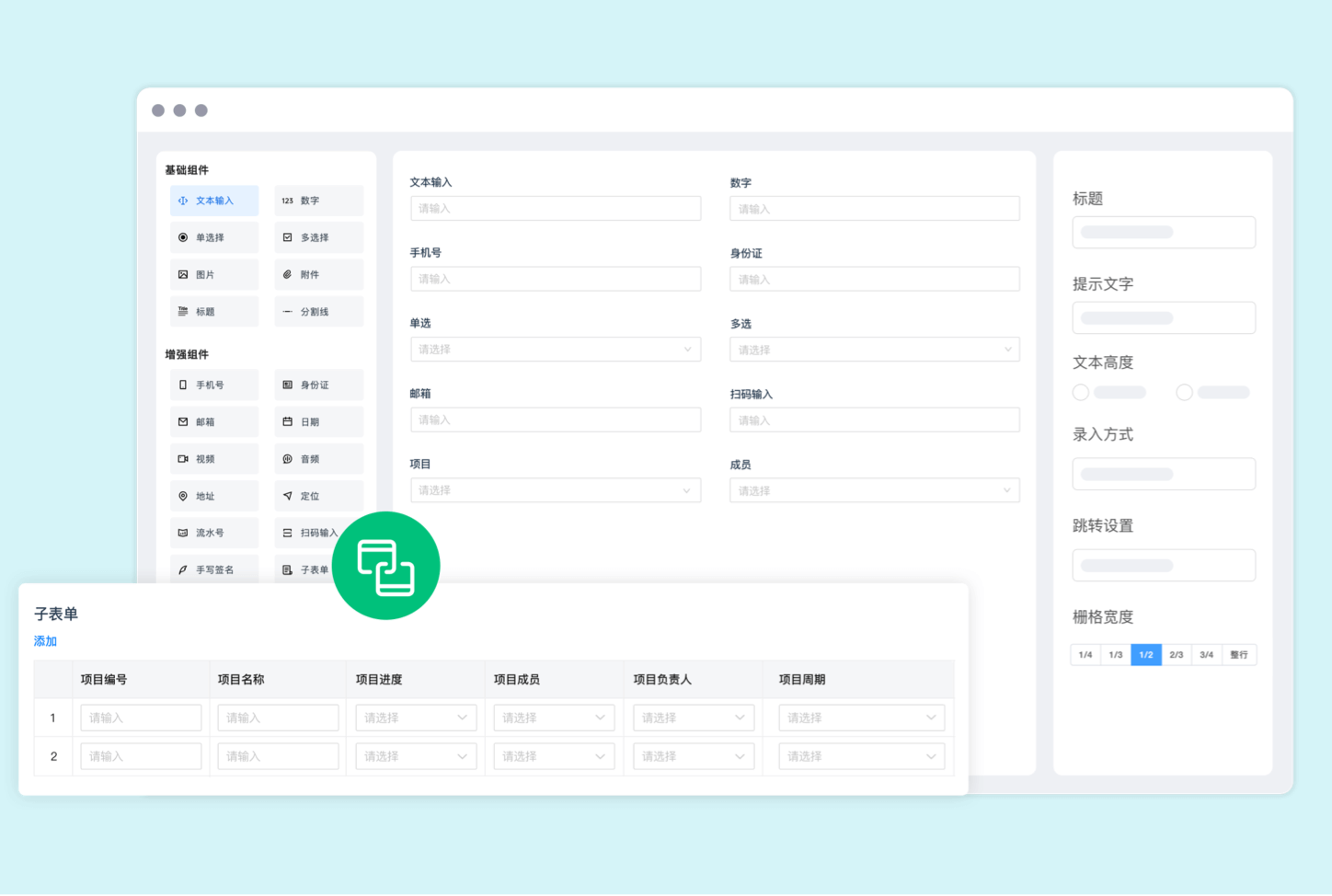This screenshot has width=1332, height=896.
Task: Click the 分割线 divider component button
Action: [318, 312]
